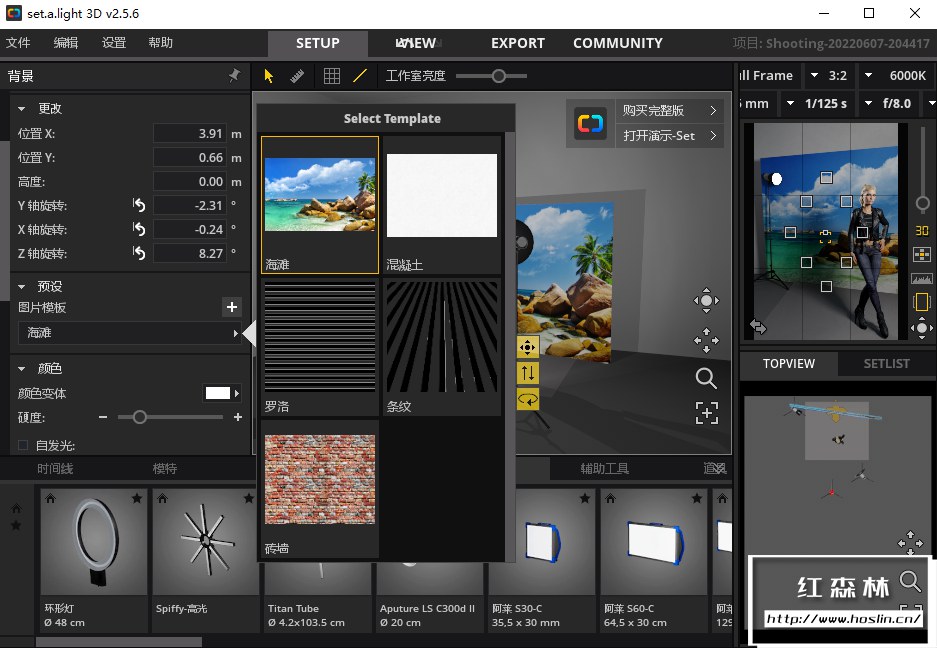Toggle the home icon on 阿莱 S60-C card

(610, 498)
